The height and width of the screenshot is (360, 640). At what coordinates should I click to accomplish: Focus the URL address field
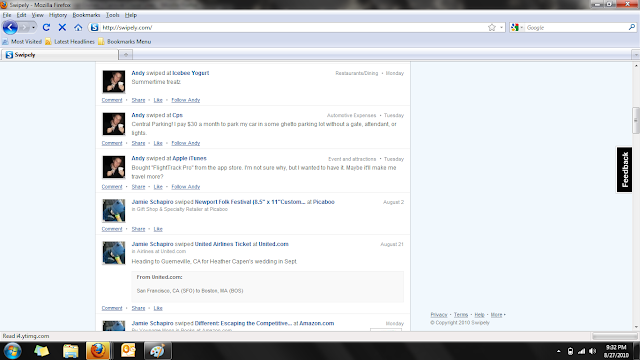coord(293,27)
